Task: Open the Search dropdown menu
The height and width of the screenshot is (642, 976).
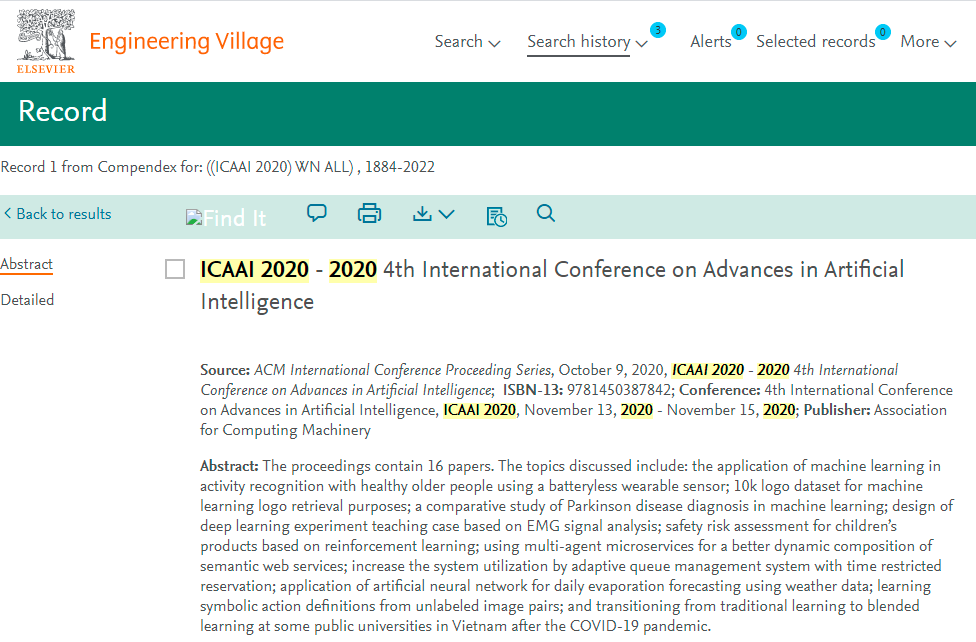Action: [467, 42]
